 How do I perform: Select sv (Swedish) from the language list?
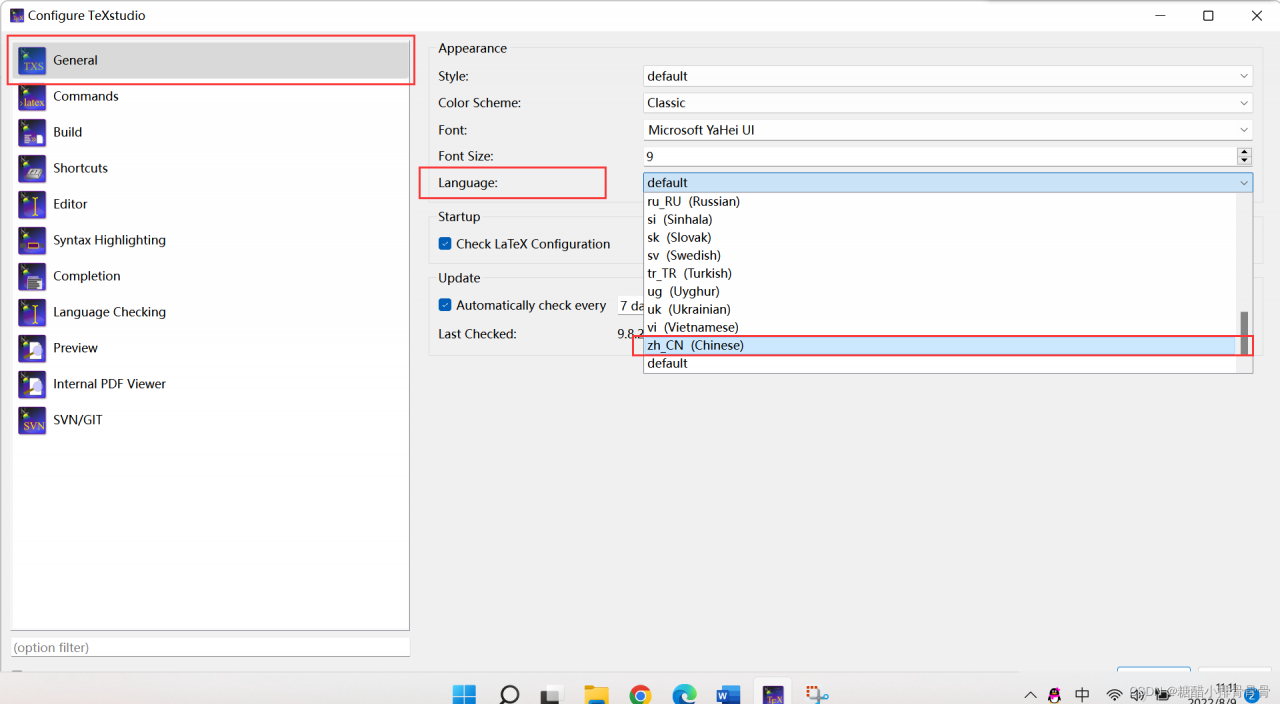click(940, 255)
